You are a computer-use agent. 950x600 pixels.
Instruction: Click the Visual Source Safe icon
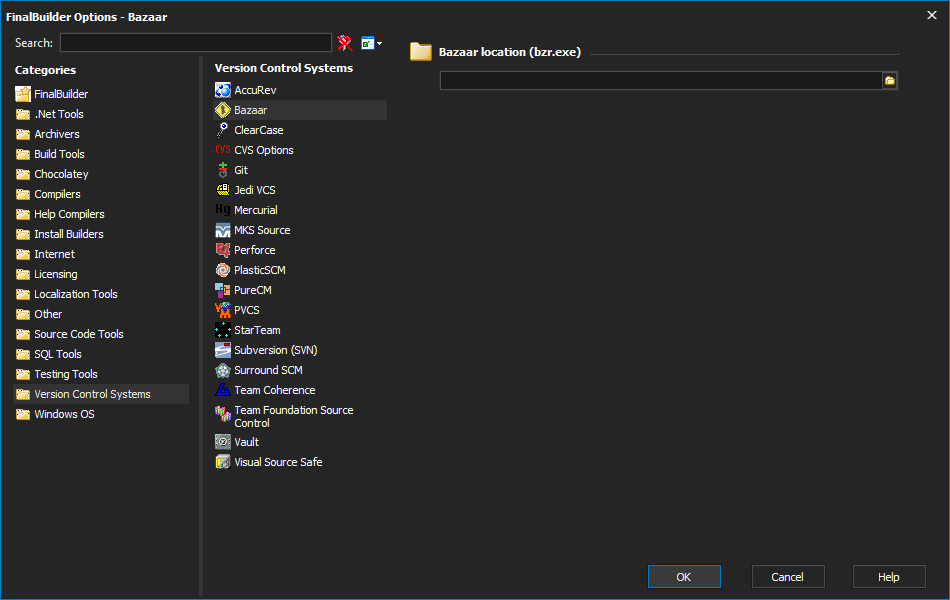tap(223, 462)
